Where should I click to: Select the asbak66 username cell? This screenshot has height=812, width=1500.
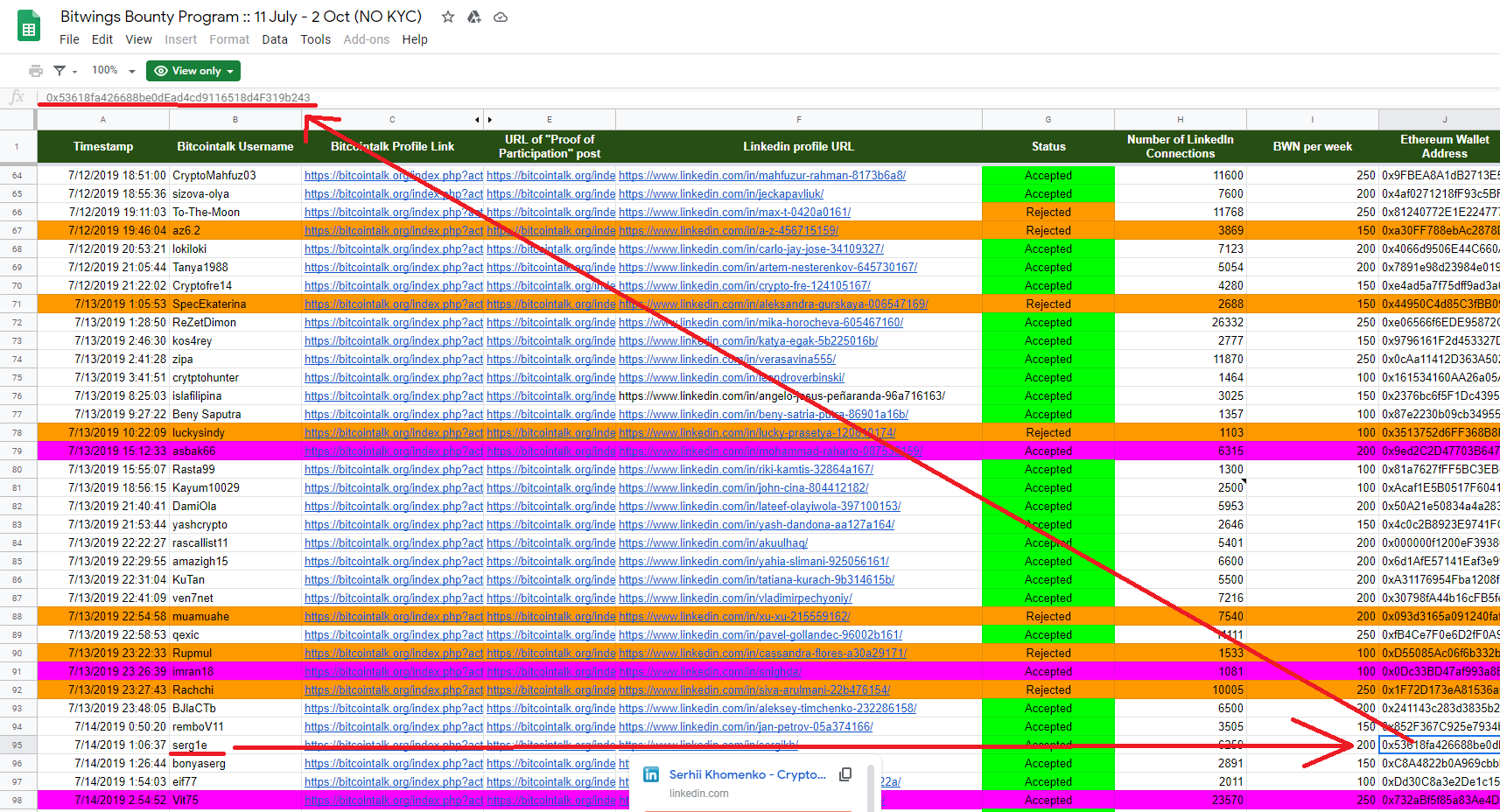235,451
